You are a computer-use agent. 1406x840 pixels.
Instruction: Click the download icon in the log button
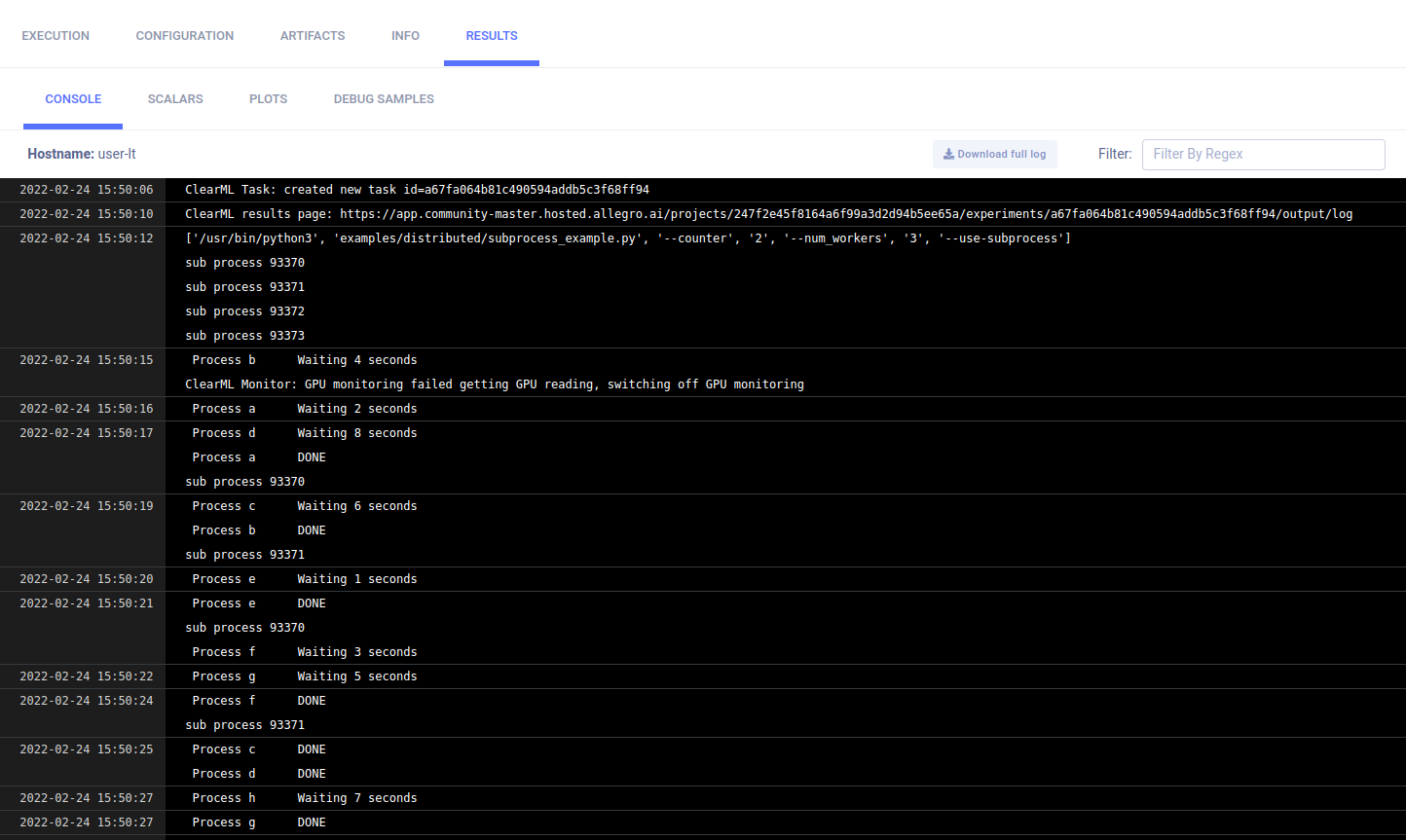[948, 154]
